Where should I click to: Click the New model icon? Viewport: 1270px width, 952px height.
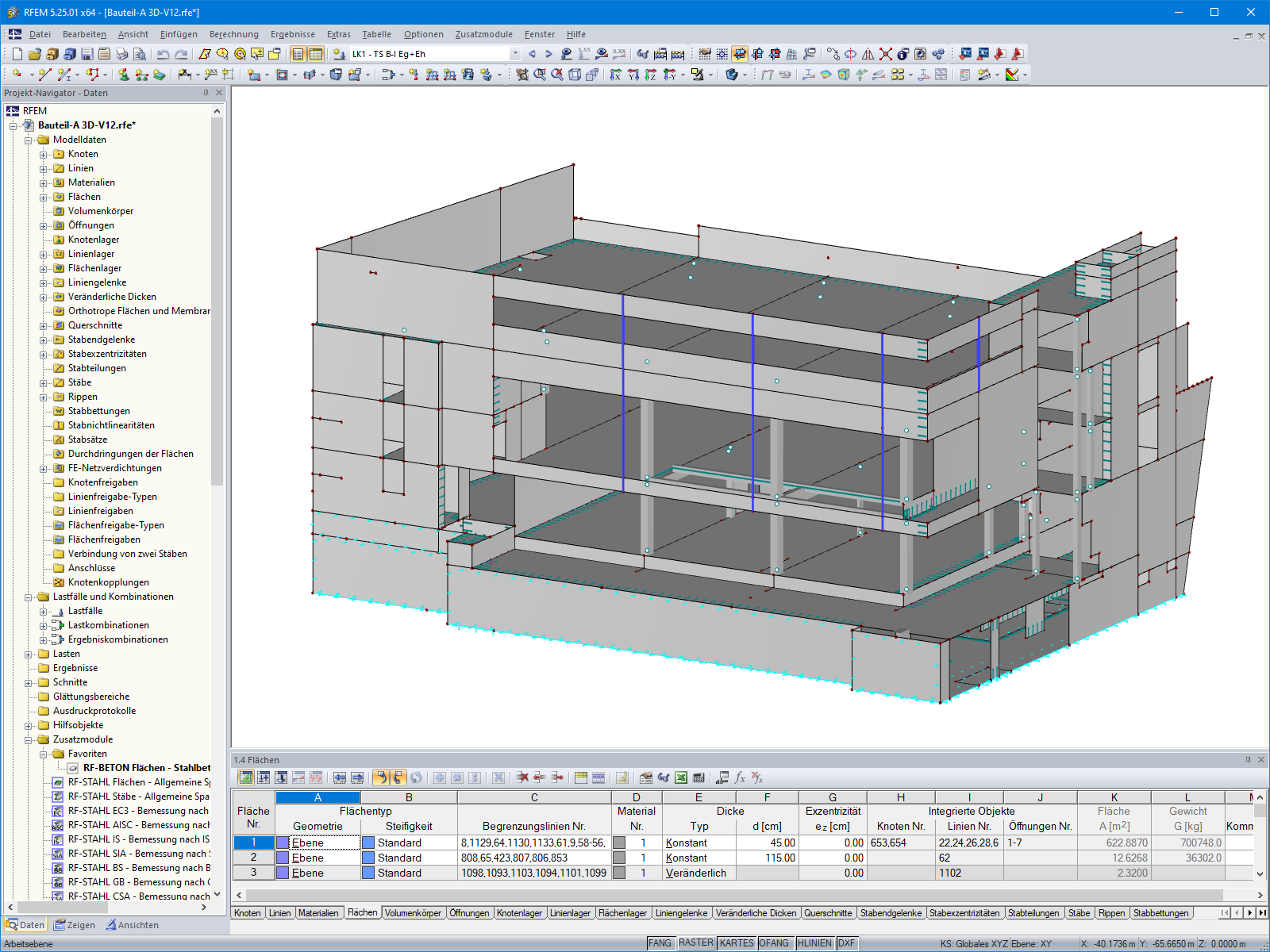pos(17,54)
